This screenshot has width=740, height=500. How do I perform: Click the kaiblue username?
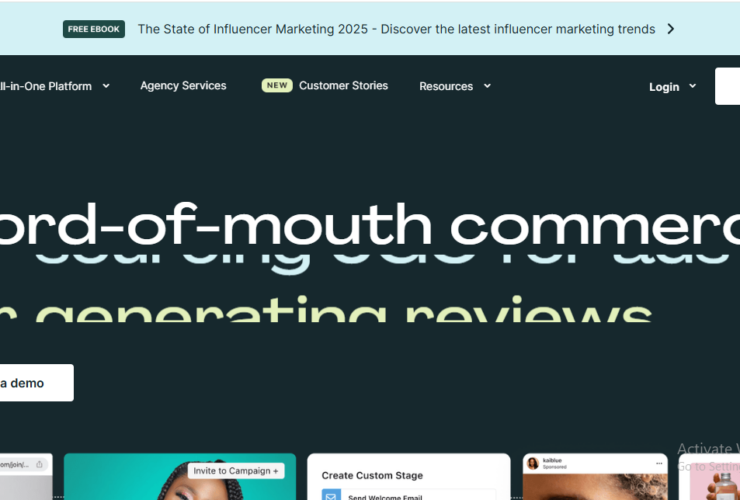pos(552,460)
